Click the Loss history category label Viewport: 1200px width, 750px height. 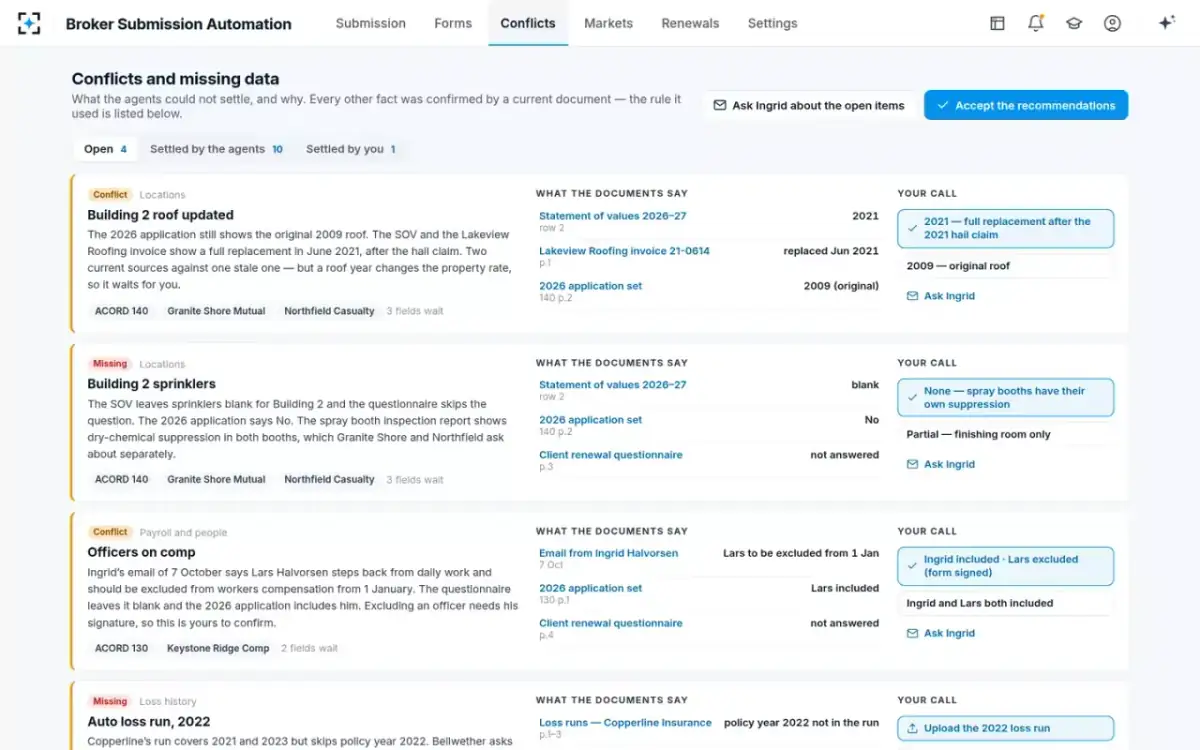(168, 702)
